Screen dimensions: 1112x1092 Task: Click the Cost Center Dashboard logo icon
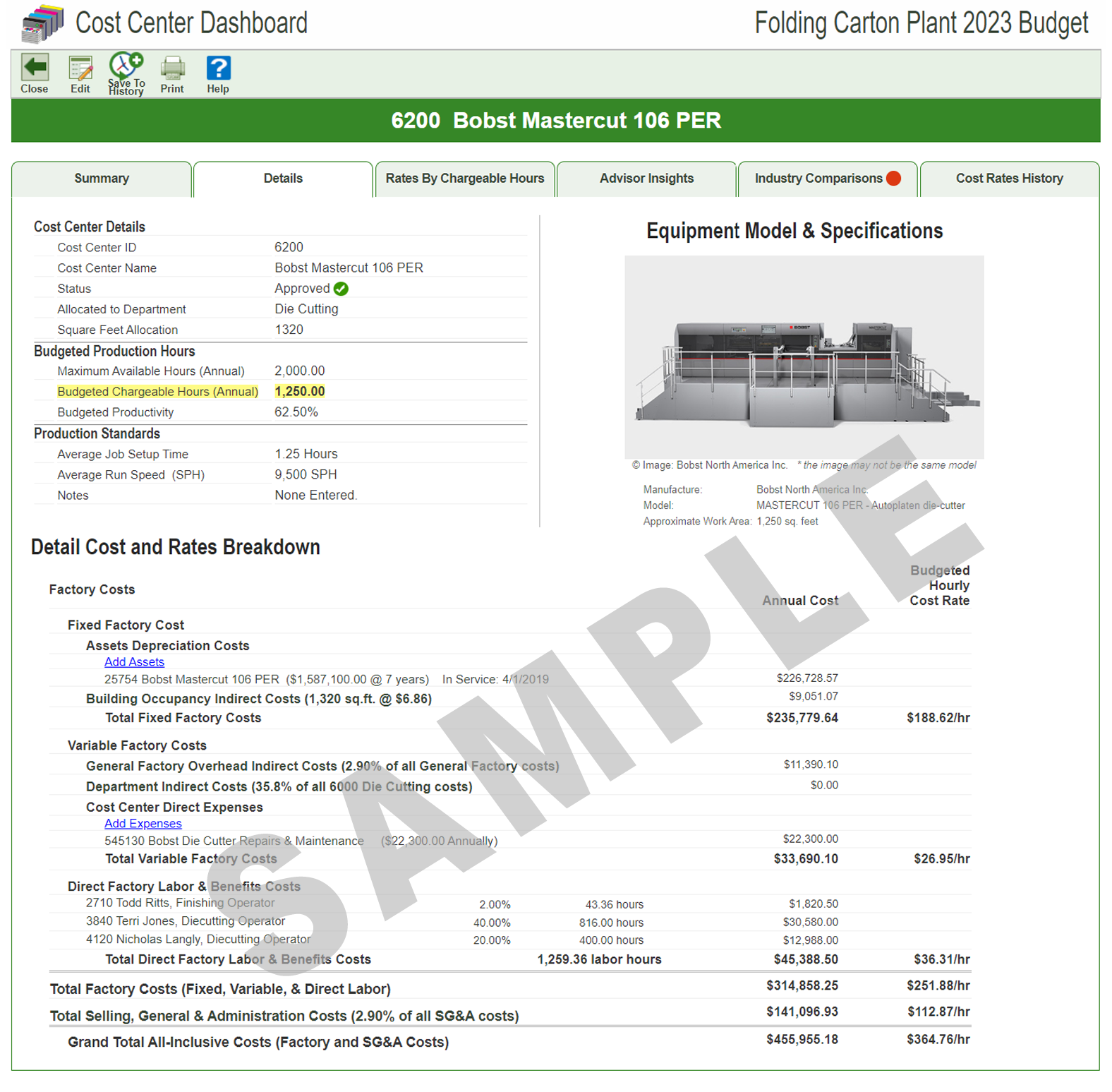pyautogui.click(x=42, y=23)
